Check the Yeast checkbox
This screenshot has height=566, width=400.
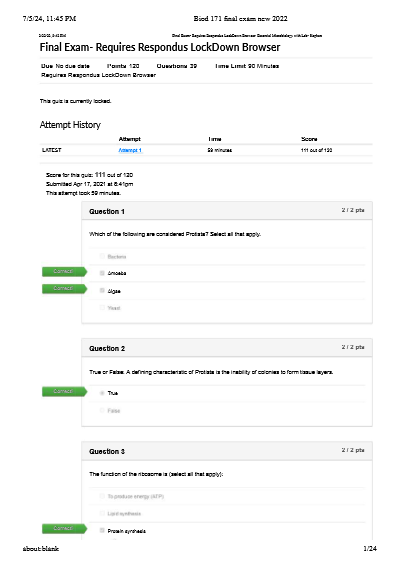point(102,308)
